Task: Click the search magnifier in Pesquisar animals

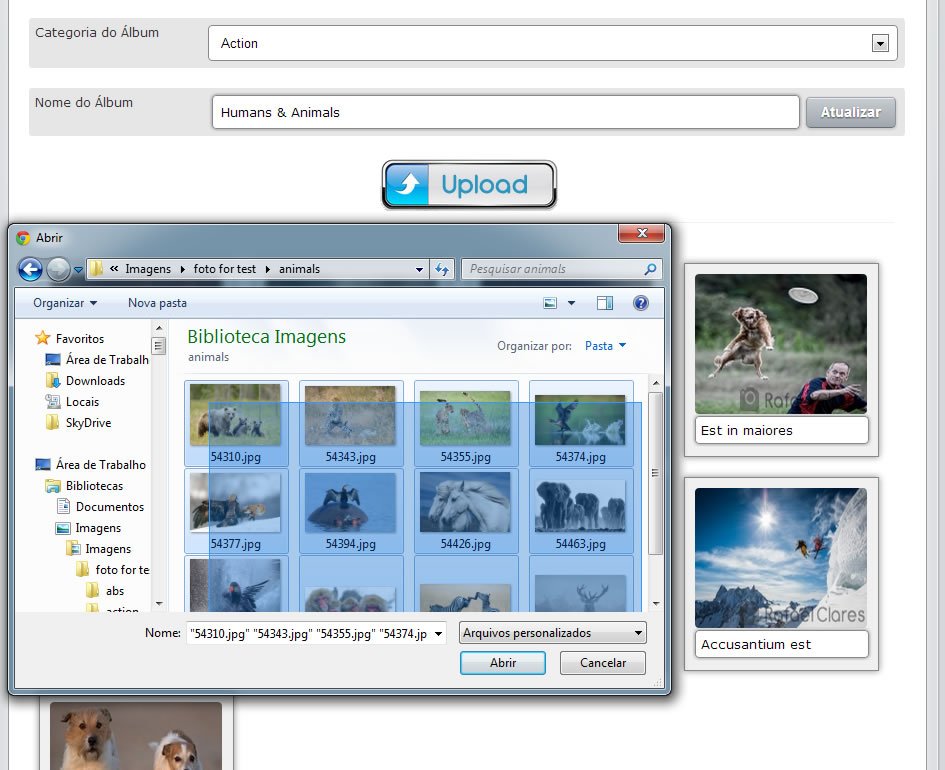Action: pyautogui.click(x=650, y=269)
